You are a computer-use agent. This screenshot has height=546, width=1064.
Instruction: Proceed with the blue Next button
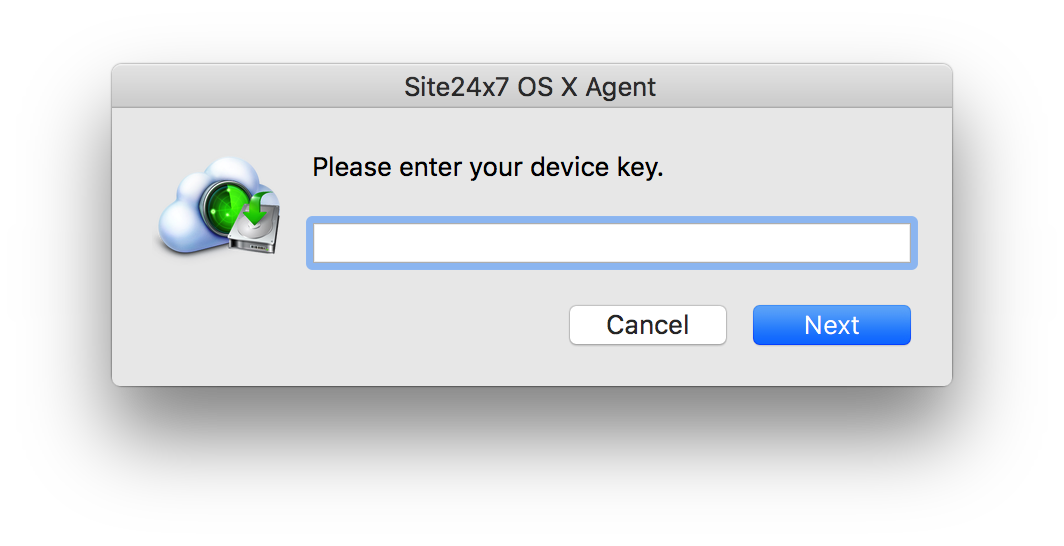click(x=832, y=325)
